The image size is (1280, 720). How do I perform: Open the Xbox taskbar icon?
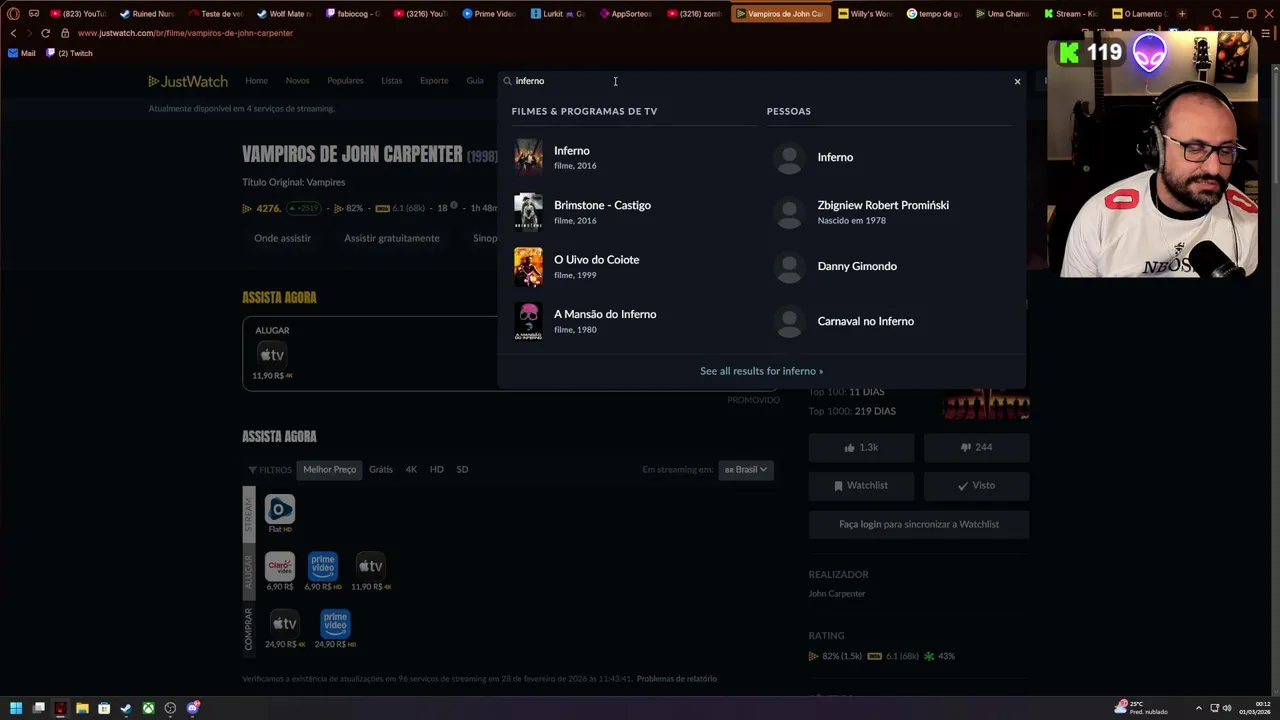(148, 708)
